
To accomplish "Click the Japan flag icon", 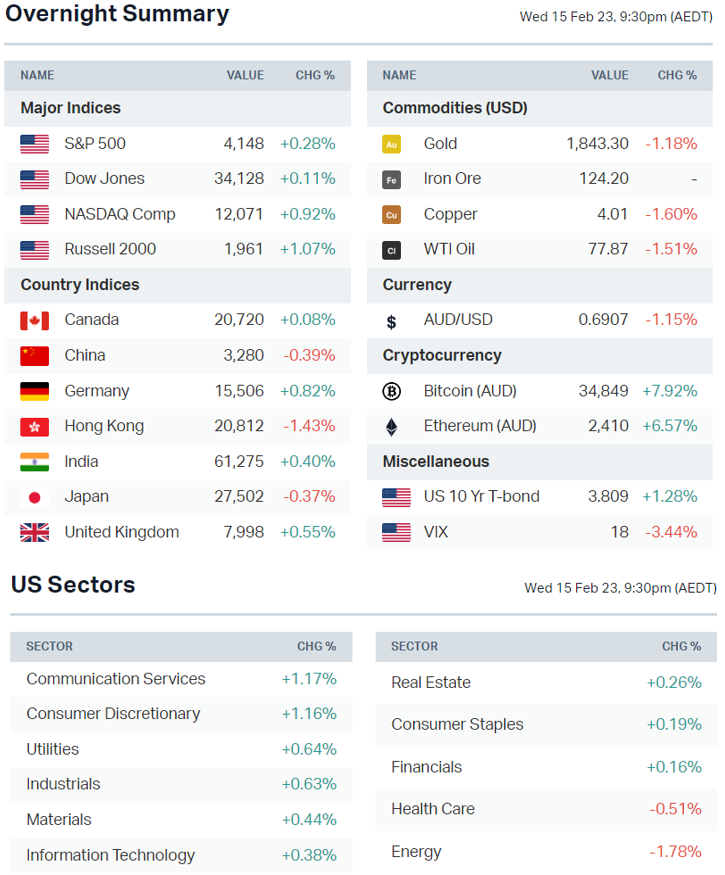I will click(x=34, y=497).
